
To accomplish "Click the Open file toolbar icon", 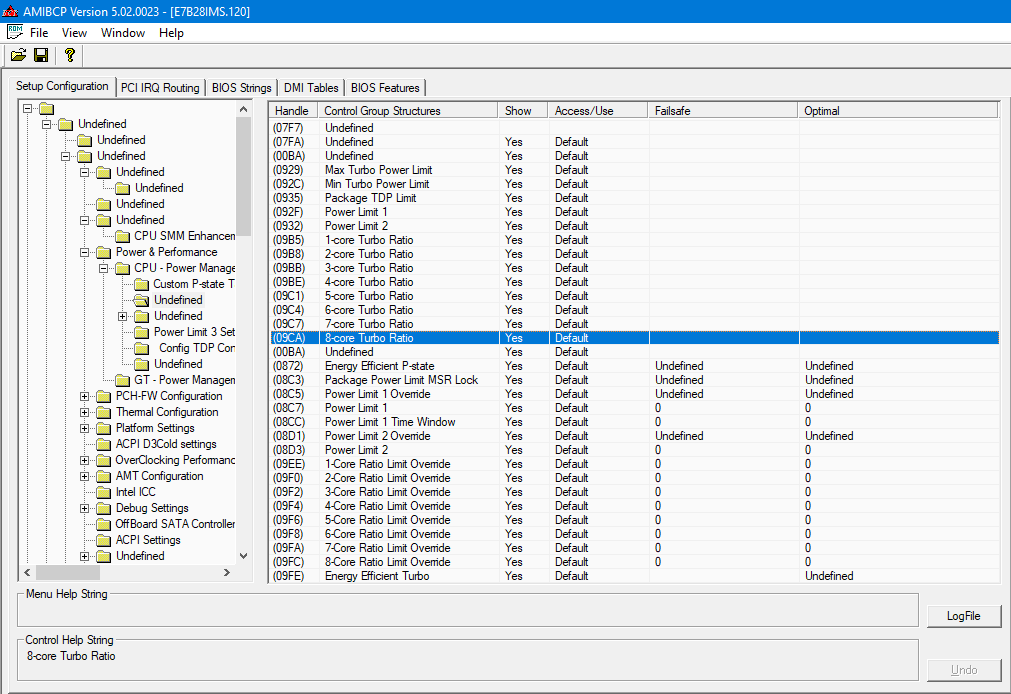I will coord(18,55).
